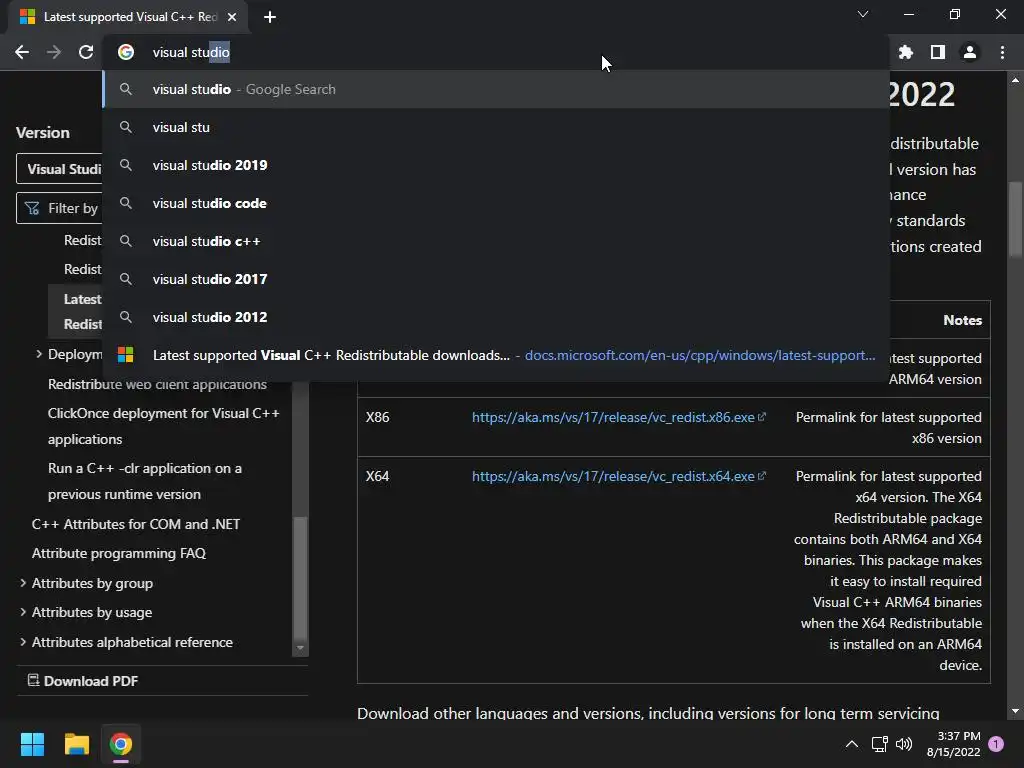Open the vc_redist.x64.exe download link
1024x768 pixels.
618,476
